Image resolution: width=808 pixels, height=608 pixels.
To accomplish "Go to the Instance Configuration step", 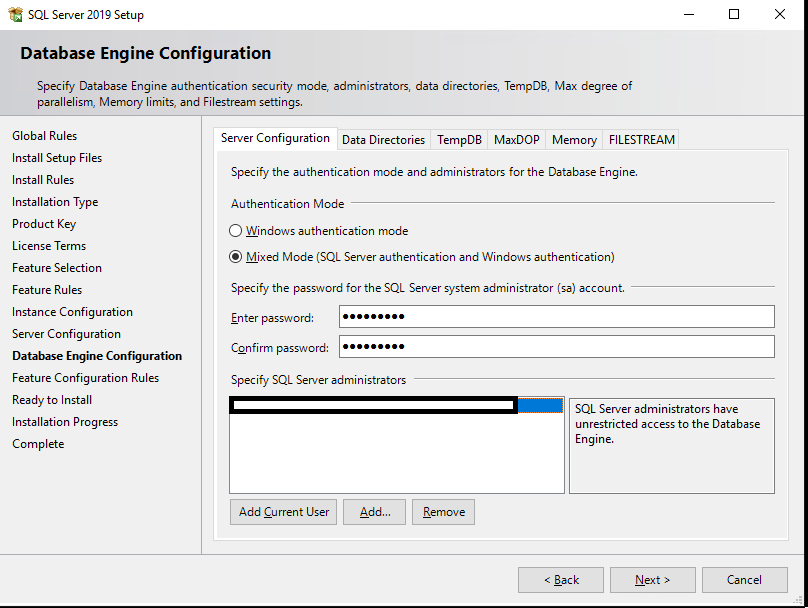I will tap(72, 311).
